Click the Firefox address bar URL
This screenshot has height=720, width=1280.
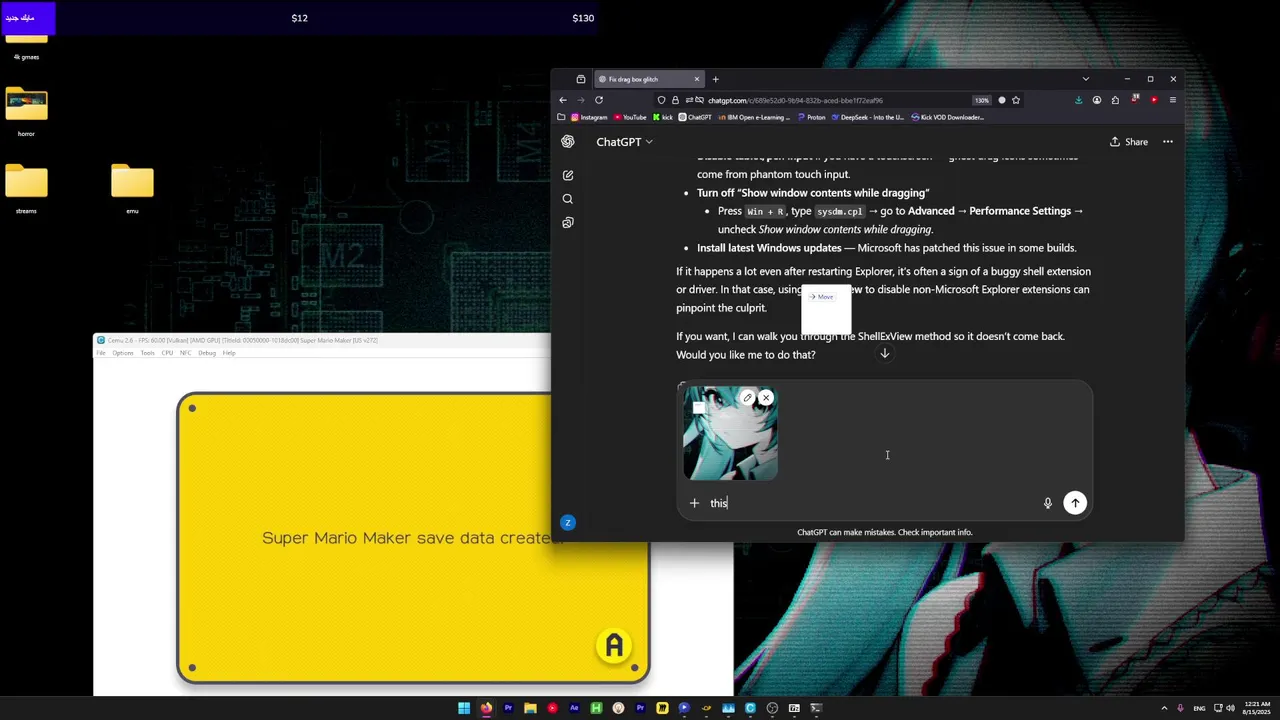(795, 100)
